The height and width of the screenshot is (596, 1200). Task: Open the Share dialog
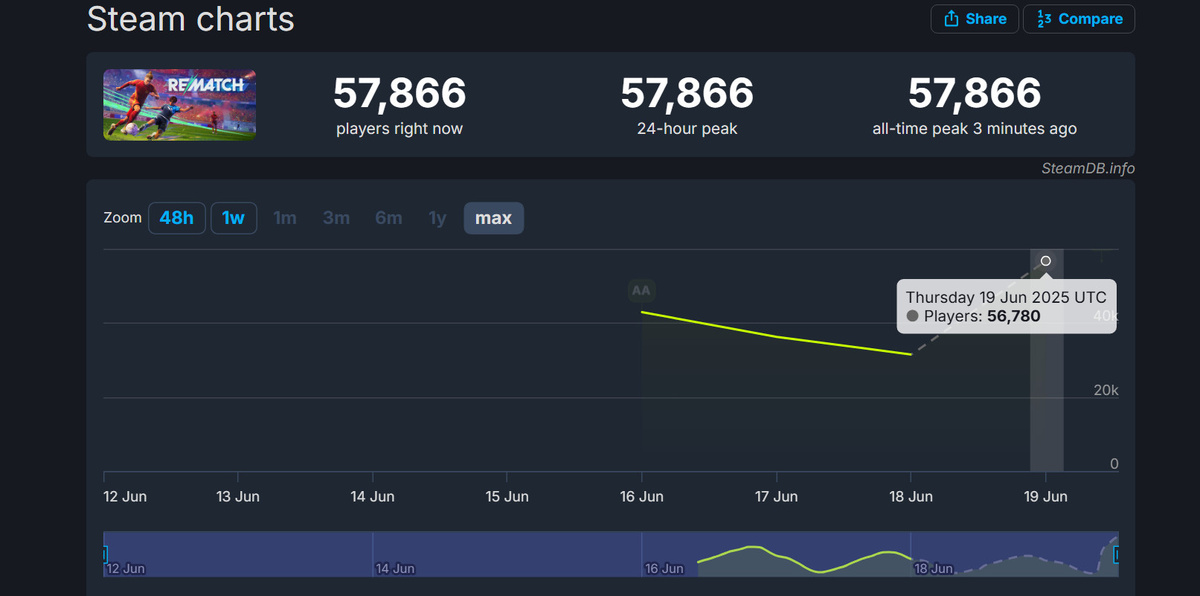click(x=974, y=18)
